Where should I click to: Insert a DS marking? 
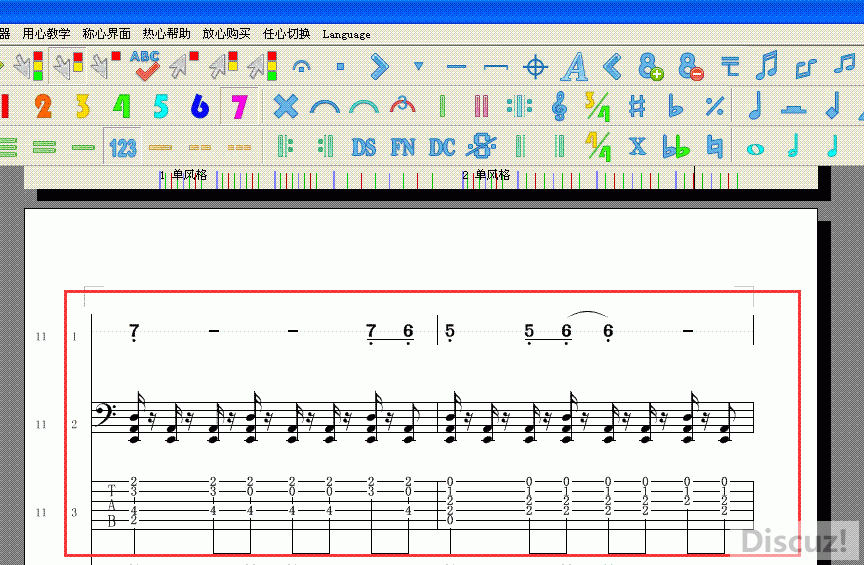[x=364, y=147]
